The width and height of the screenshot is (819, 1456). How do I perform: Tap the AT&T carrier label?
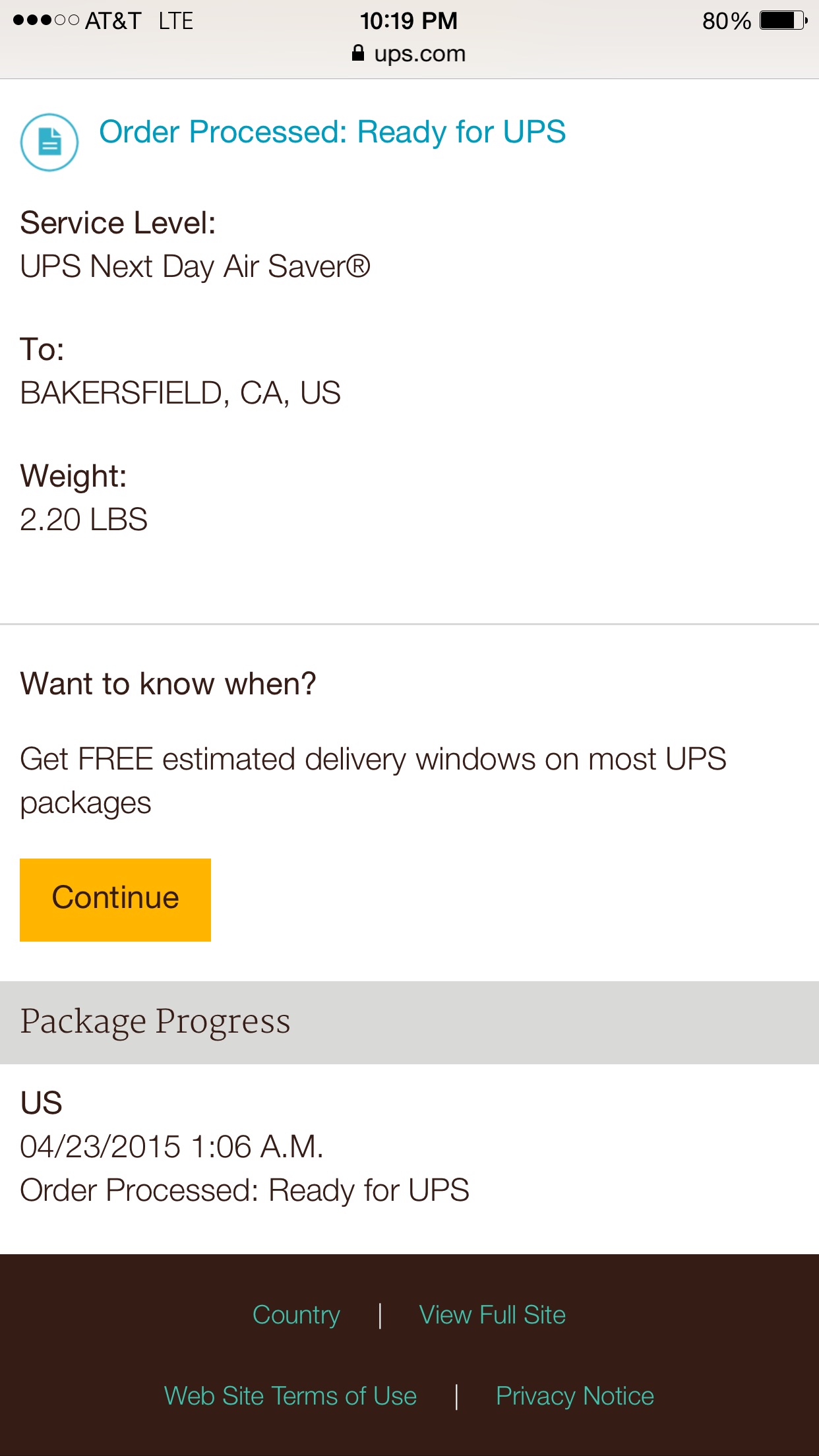[x=113, y=20]
